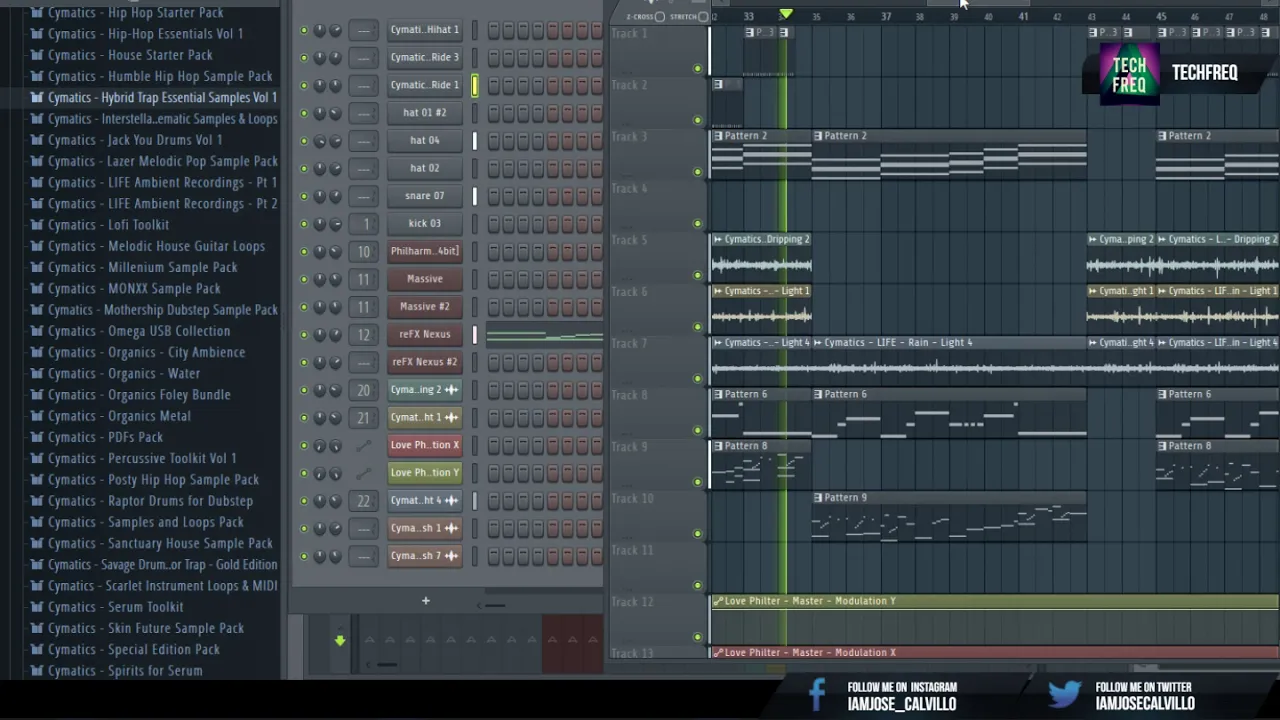Open the hat 01 #2 channel

[425, 113]
